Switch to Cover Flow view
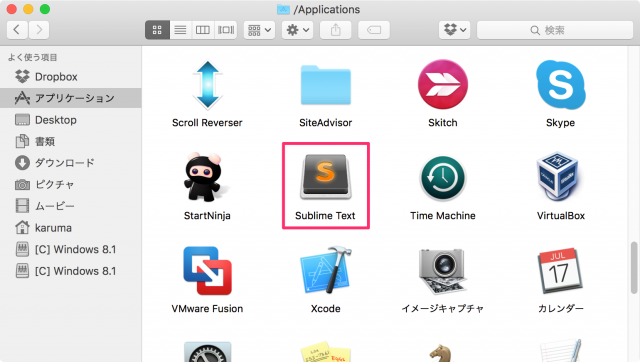Viewport: 640px width, 362px height. [x=226, y=30]
